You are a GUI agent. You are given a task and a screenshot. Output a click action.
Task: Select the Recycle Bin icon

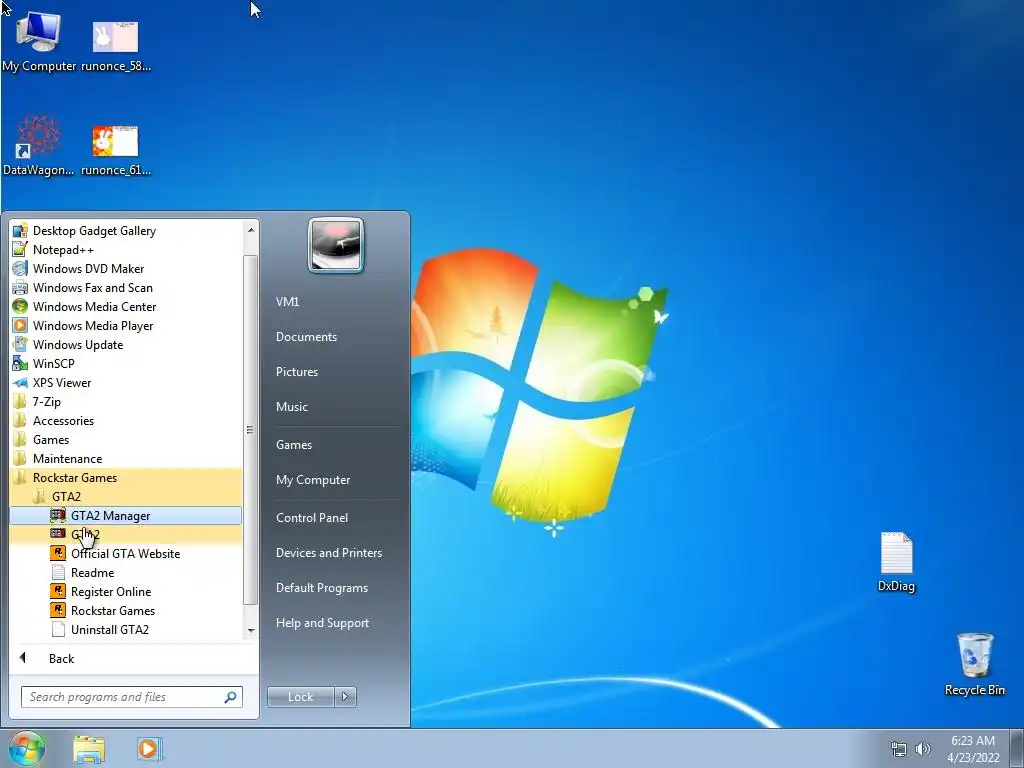974,664
